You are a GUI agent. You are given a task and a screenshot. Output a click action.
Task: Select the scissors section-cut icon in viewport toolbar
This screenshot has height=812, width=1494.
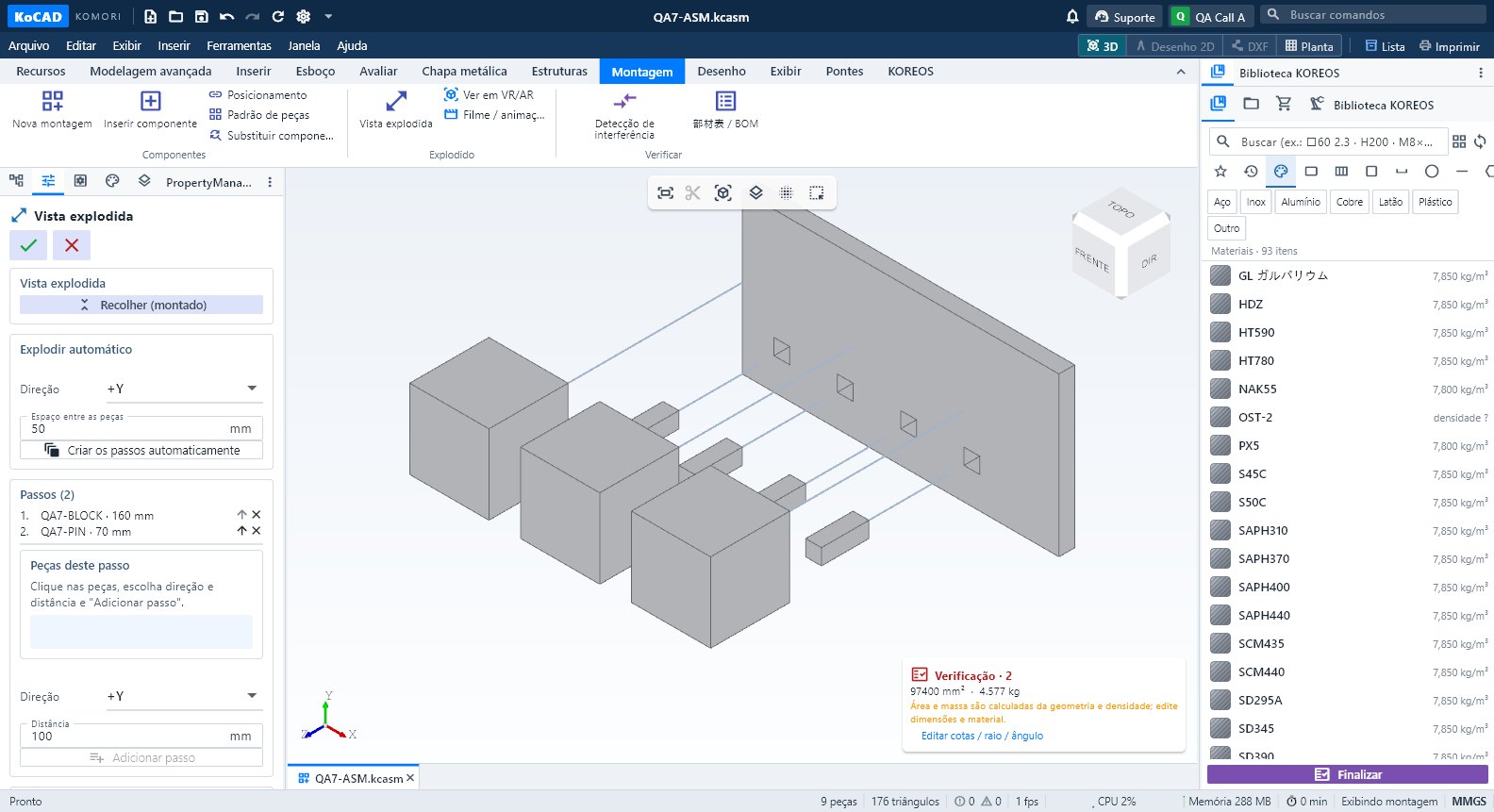point(693,192)
